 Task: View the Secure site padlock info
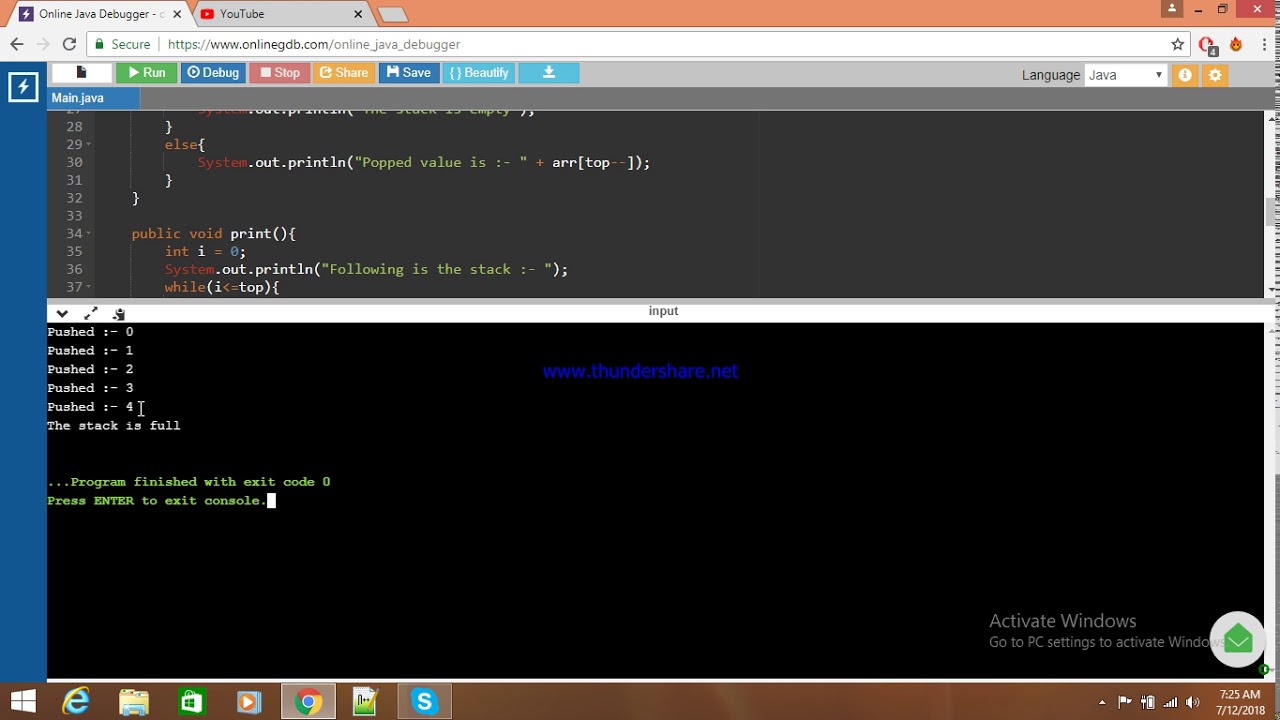point(122,44)
